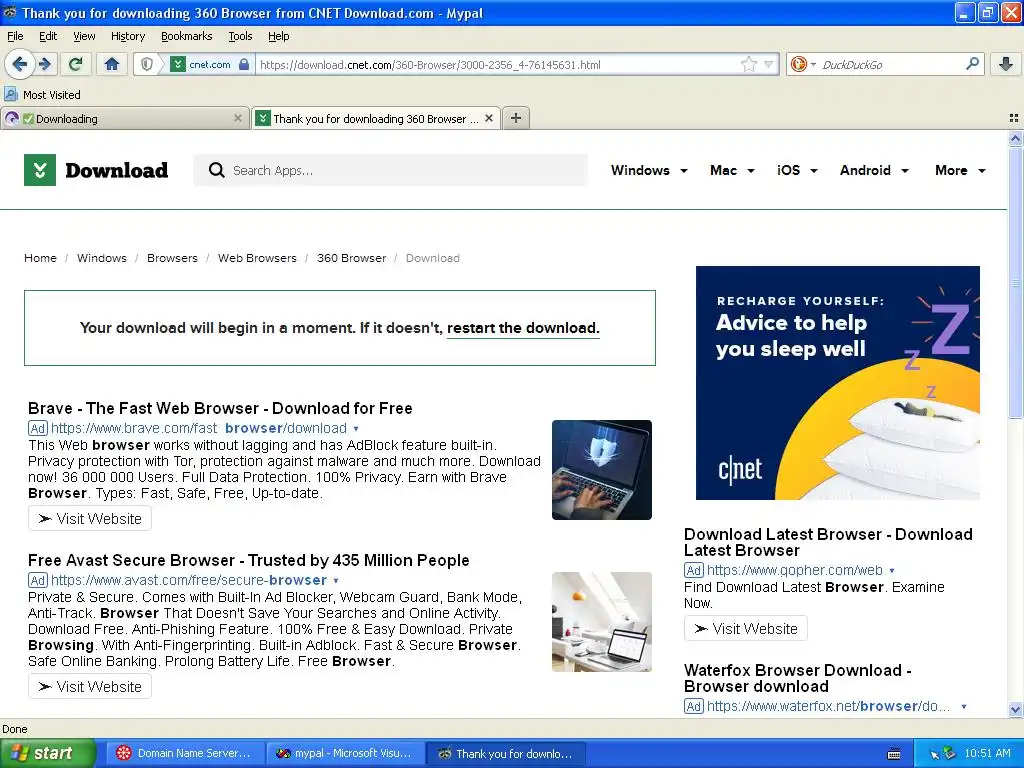
Task: Open a new tab with plus button
Action: (516, 118)
